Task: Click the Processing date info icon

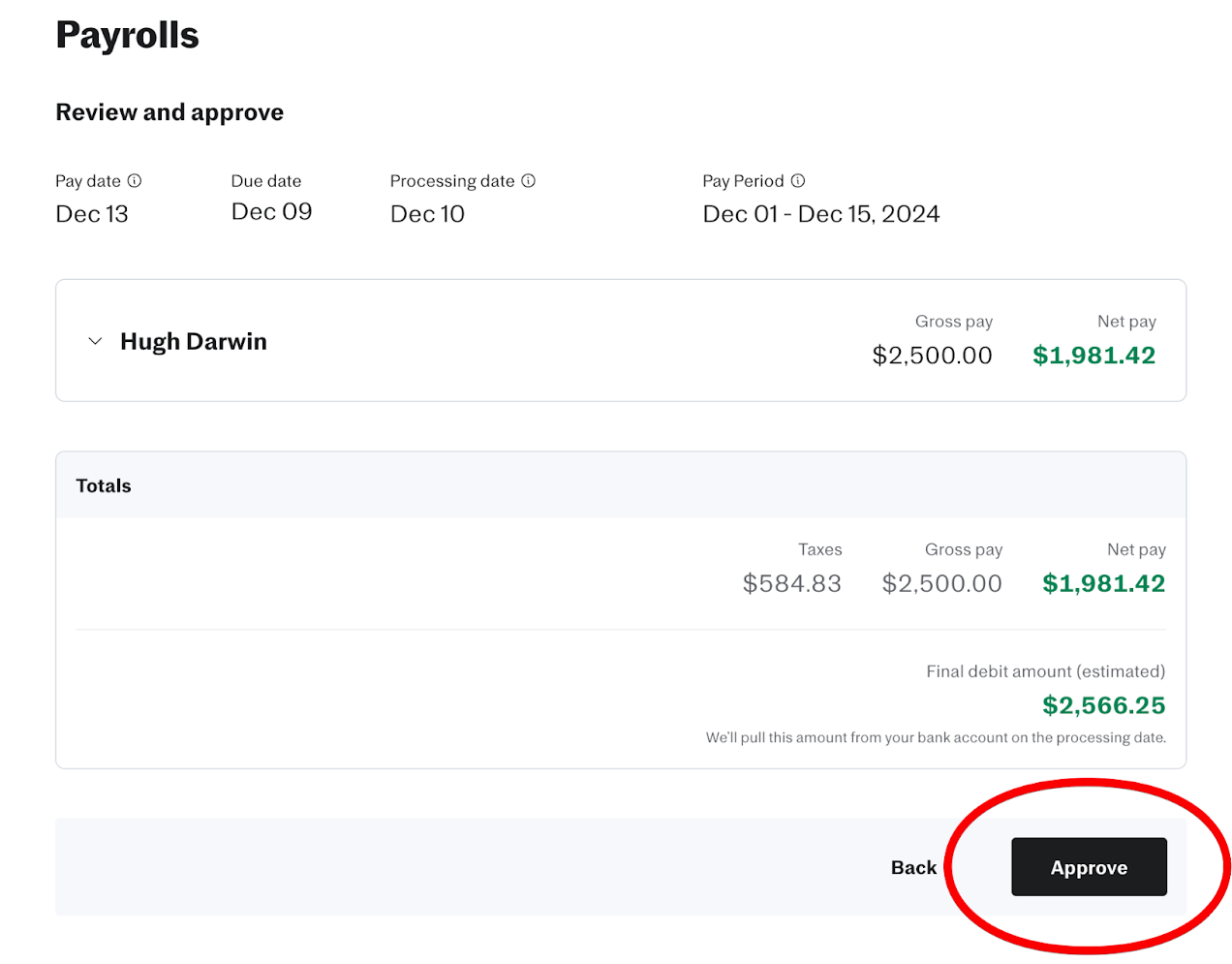Action: [x=528, y=181]
